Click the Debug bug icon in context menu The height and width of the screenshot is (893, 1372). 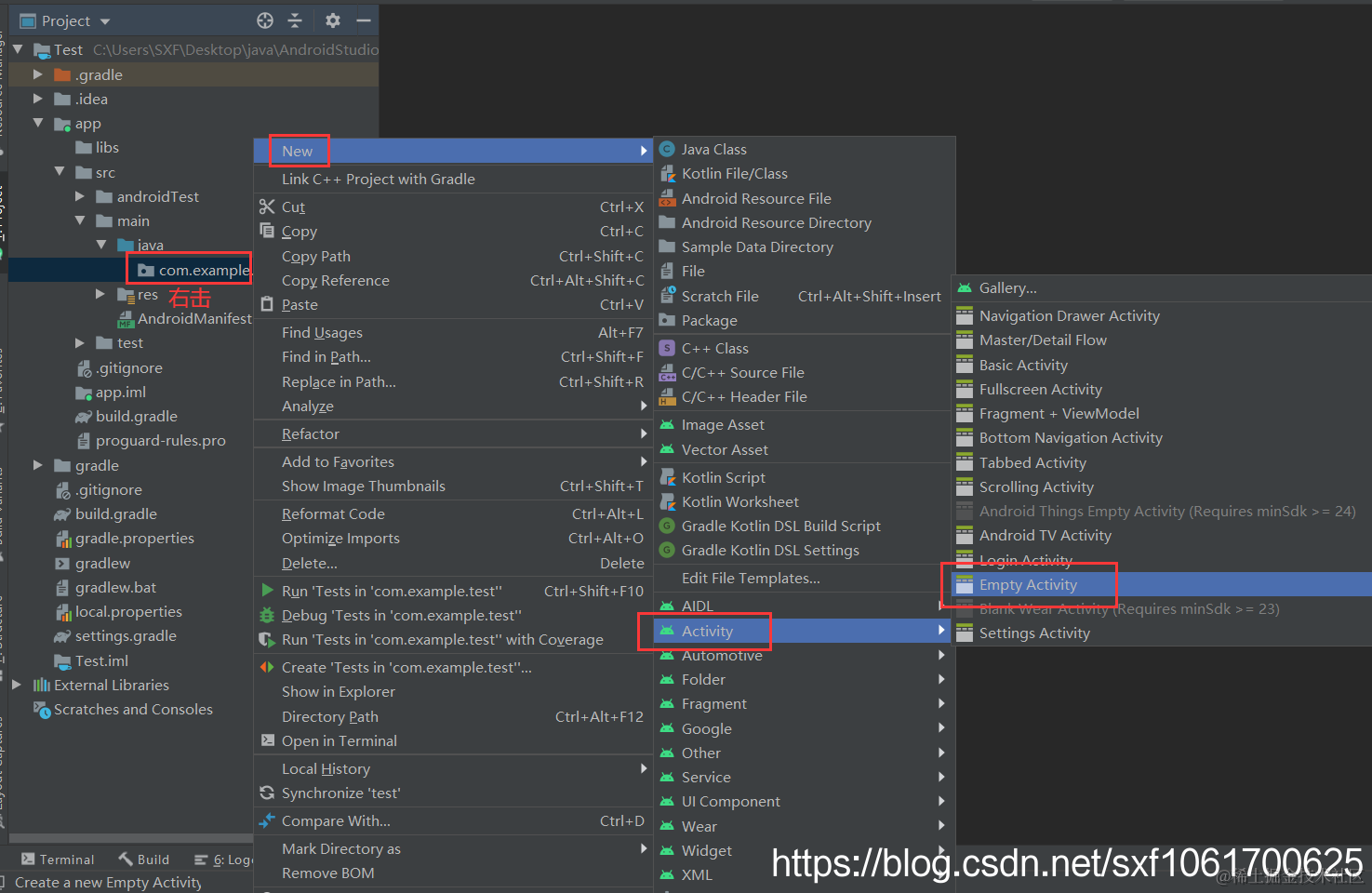(267, 615)
